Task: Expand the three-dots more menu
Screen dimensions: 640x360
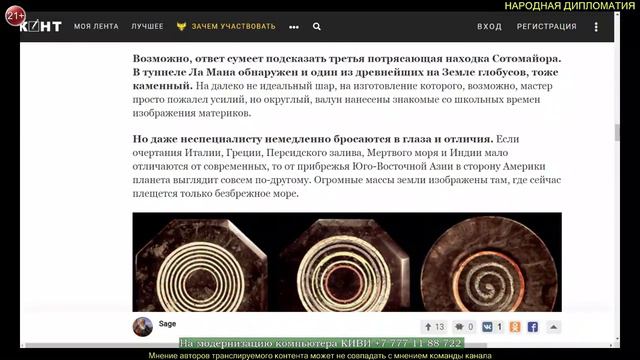Action: tap(294, 27)
